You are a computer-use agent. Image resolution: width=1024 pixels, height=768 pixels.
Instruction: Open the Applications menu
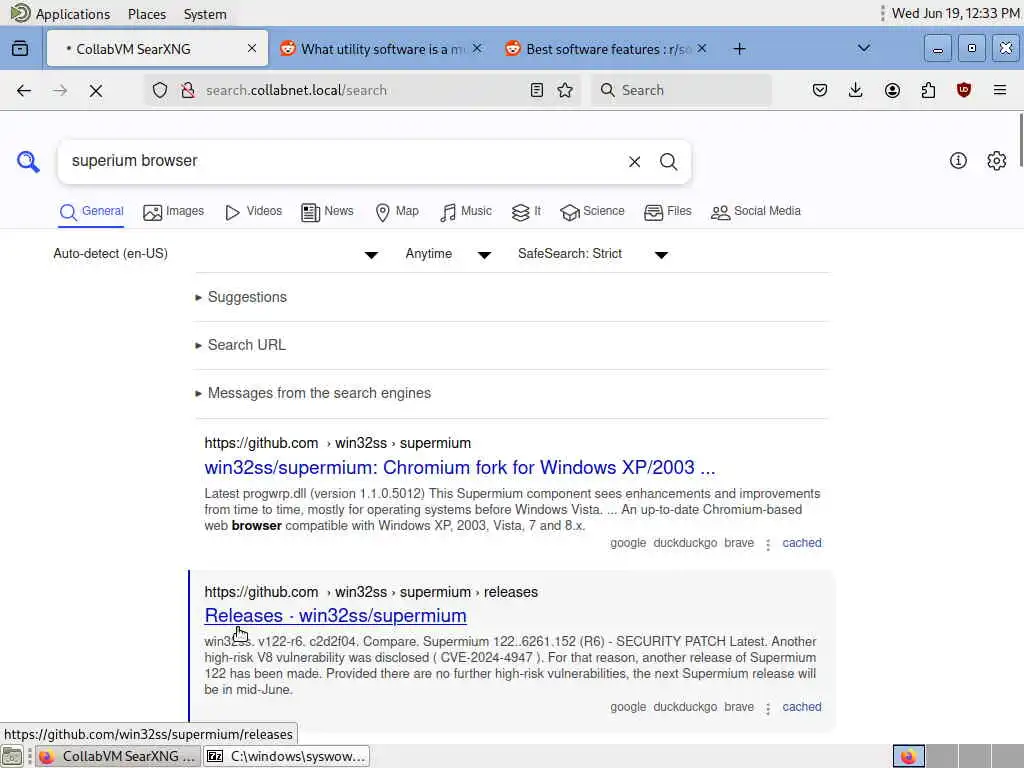61,14
